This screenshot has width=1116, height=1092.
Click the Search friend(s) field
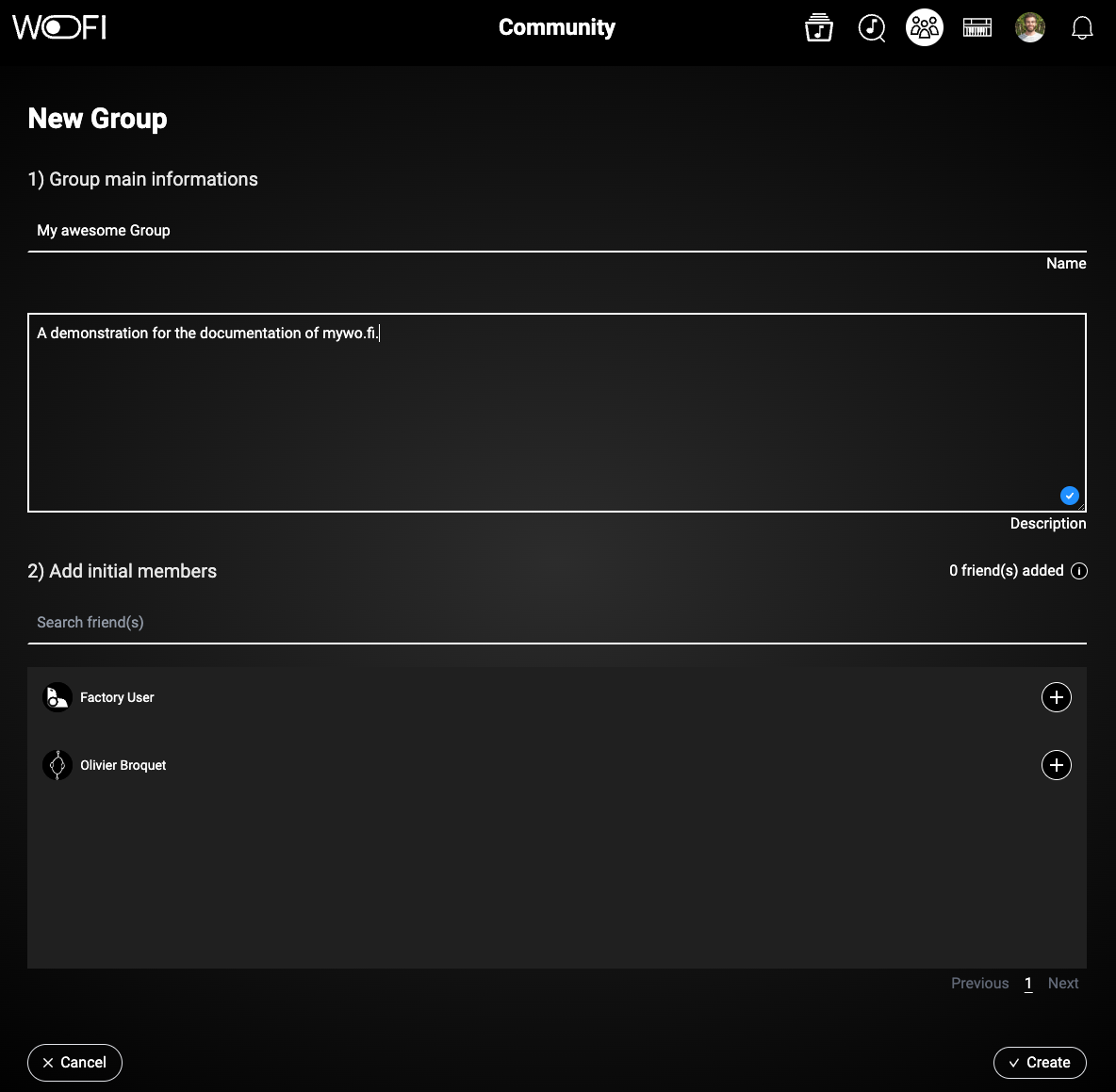click(x=556, y=623)
